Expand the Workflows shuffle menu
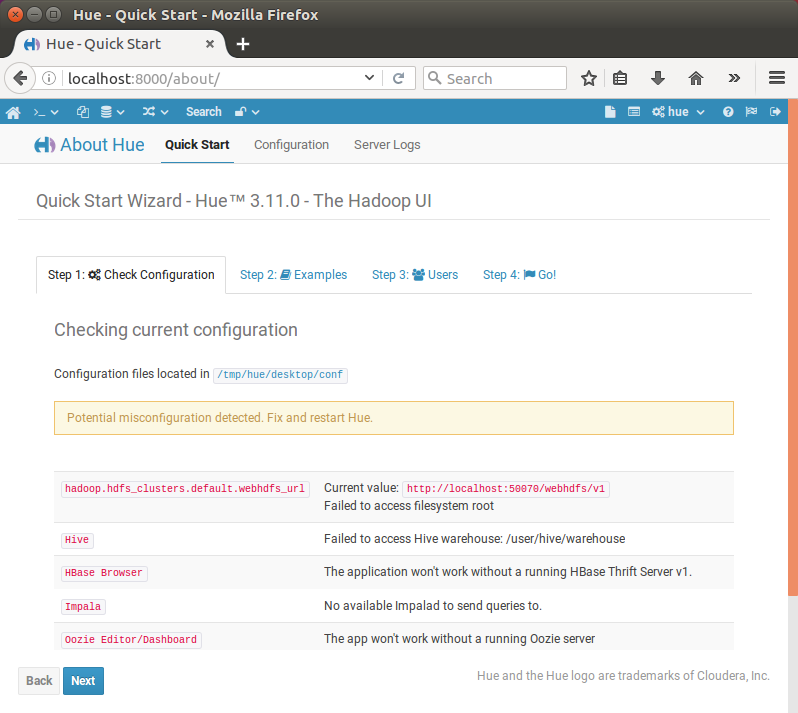The height and width of the screenshot is (713, 798). coord(155,112)
